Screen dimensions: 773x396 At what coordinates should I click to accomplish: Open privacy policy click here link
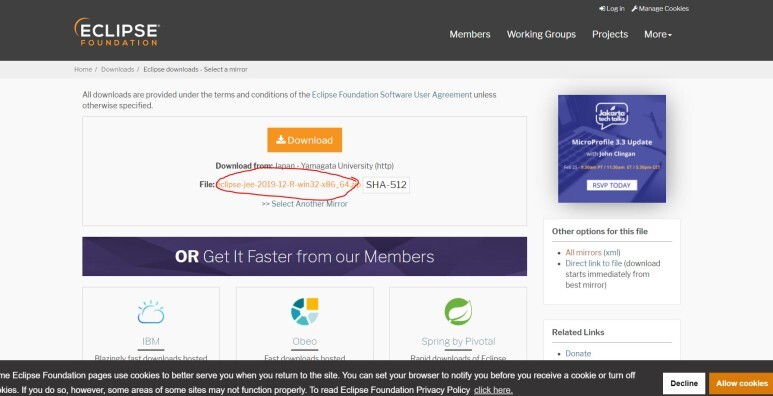[x=493, y=390]
